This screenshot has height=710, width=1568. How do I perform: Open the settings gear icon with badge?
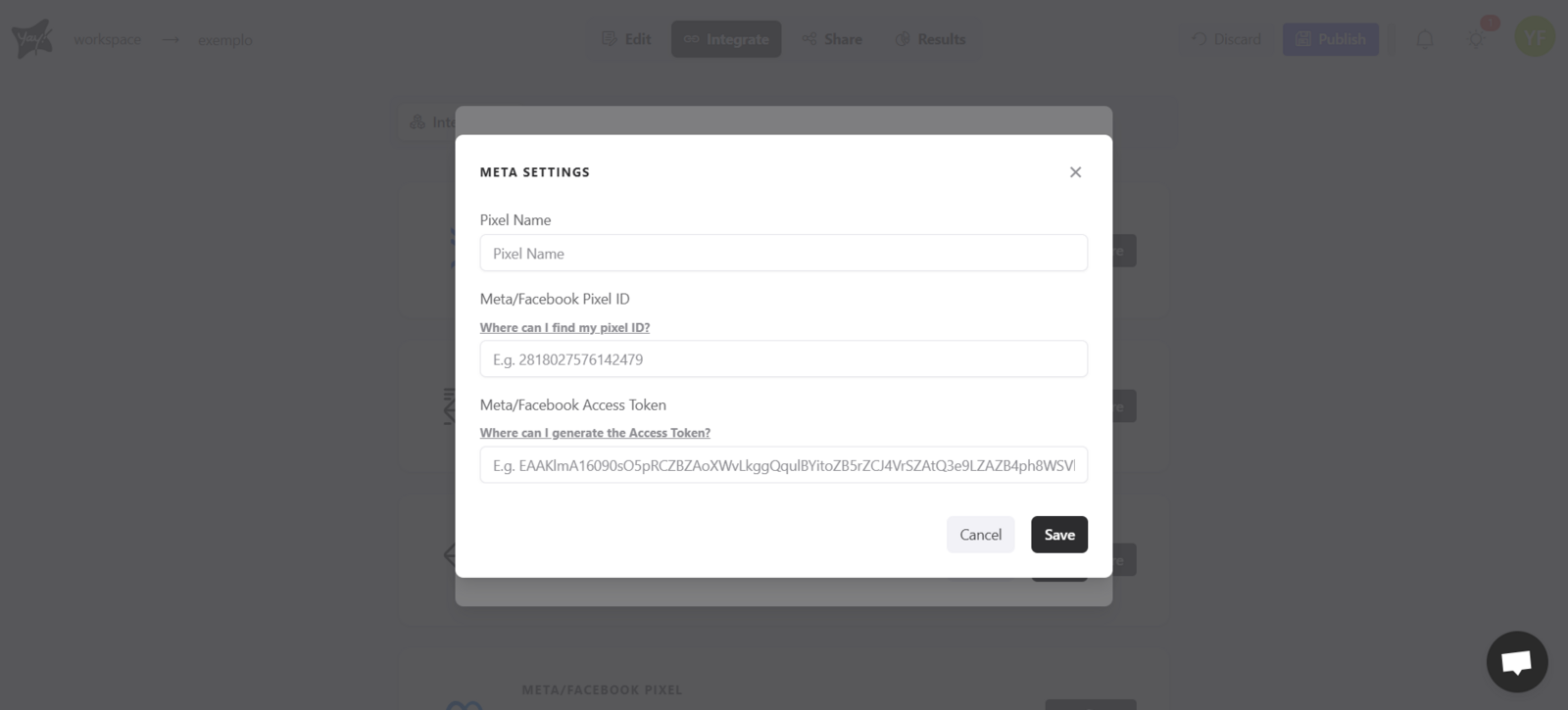coord(1476,39)
